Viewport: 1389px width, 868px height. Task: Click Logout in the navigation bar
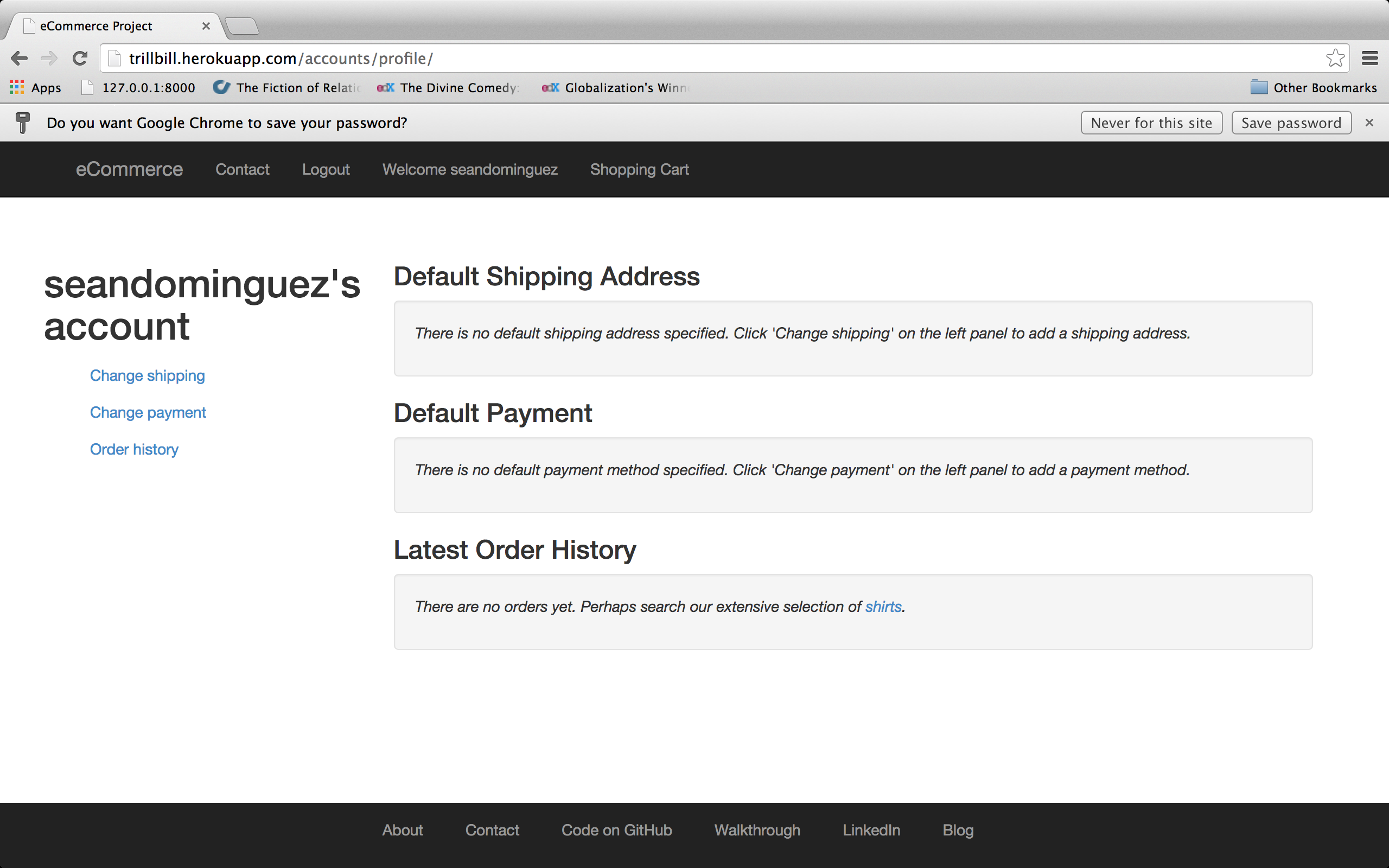(x=326, y=169)
